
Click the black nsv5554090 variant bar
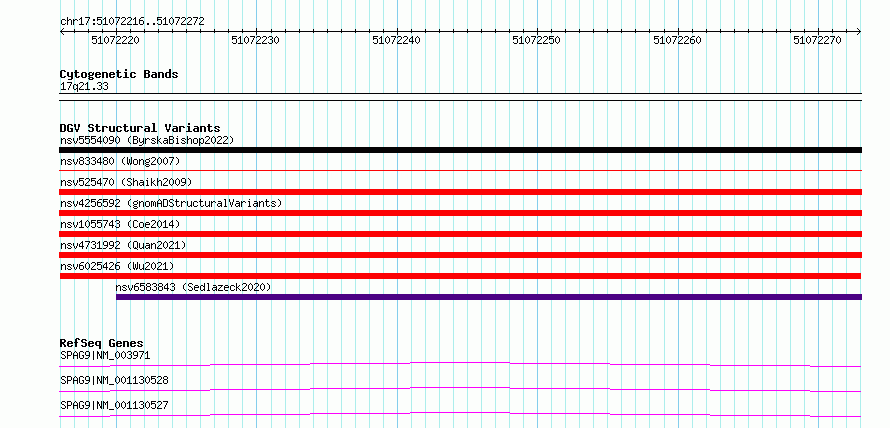pyautogui.click(x=460, y=150)
